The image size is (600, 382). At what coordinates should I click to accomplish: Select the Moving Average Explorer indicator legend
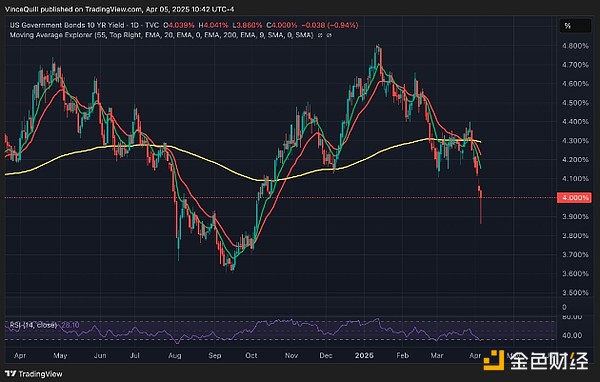click(x=161, y=35)
